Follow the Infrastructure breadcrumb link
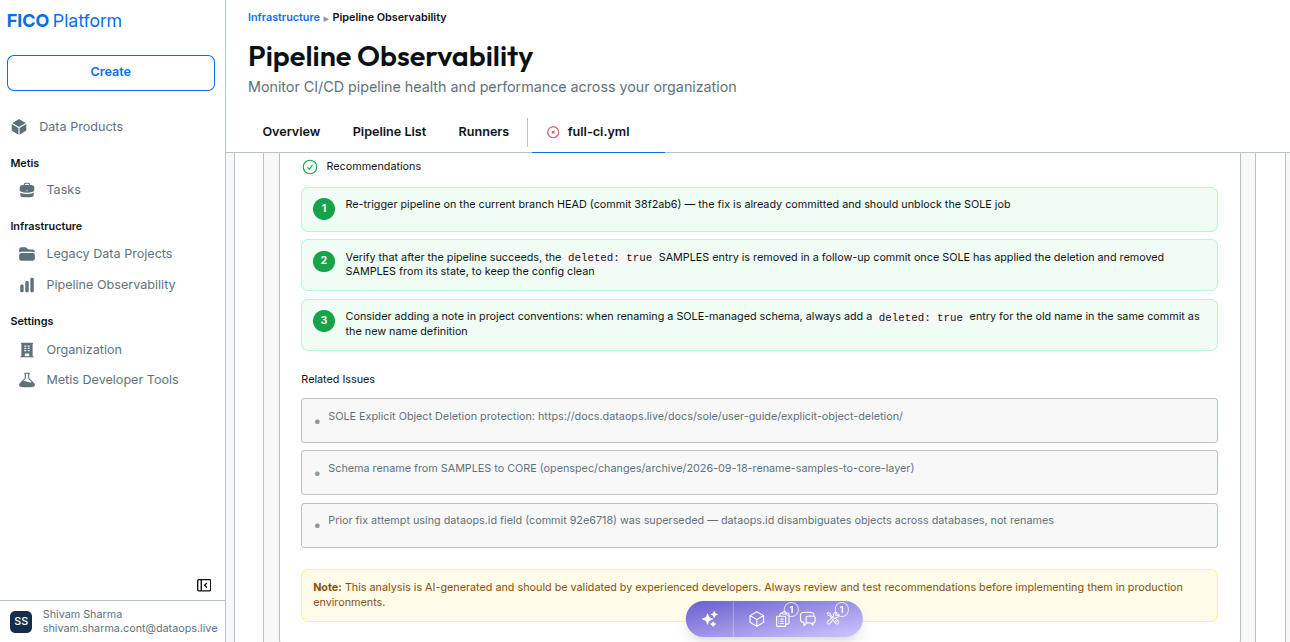The width and height of the screenshot is (1290, 642). coord(284,17)
